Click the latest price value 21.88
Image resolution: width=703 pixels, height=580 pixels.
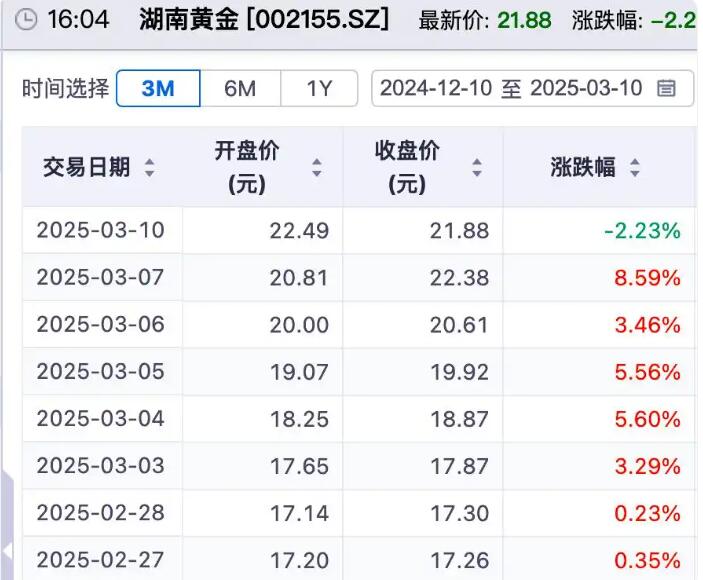pos(525,19)
